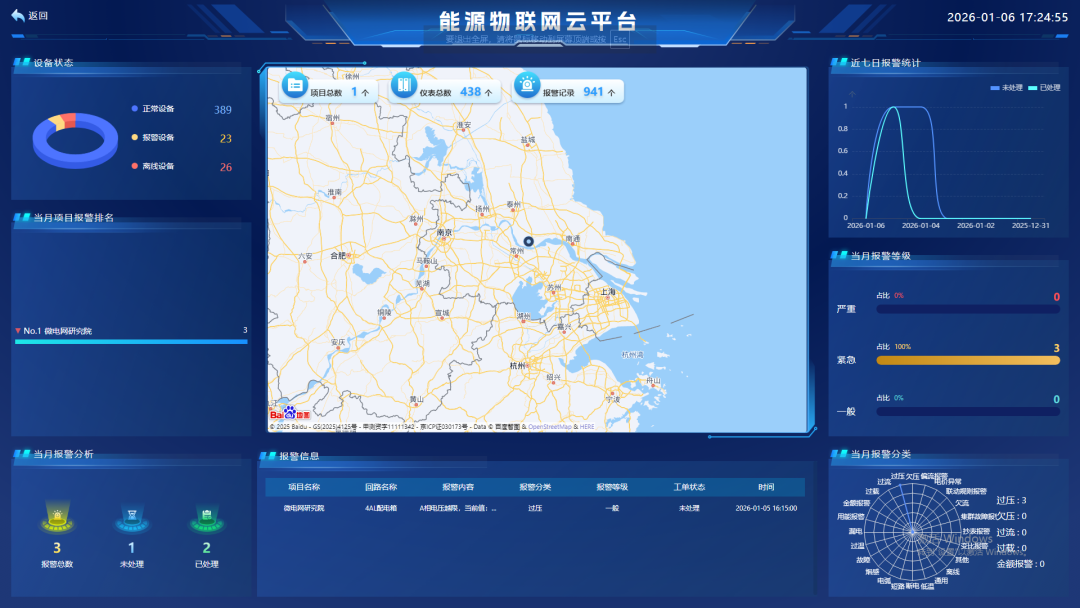Toggle 正常设备 legend entry

point(153,109)
